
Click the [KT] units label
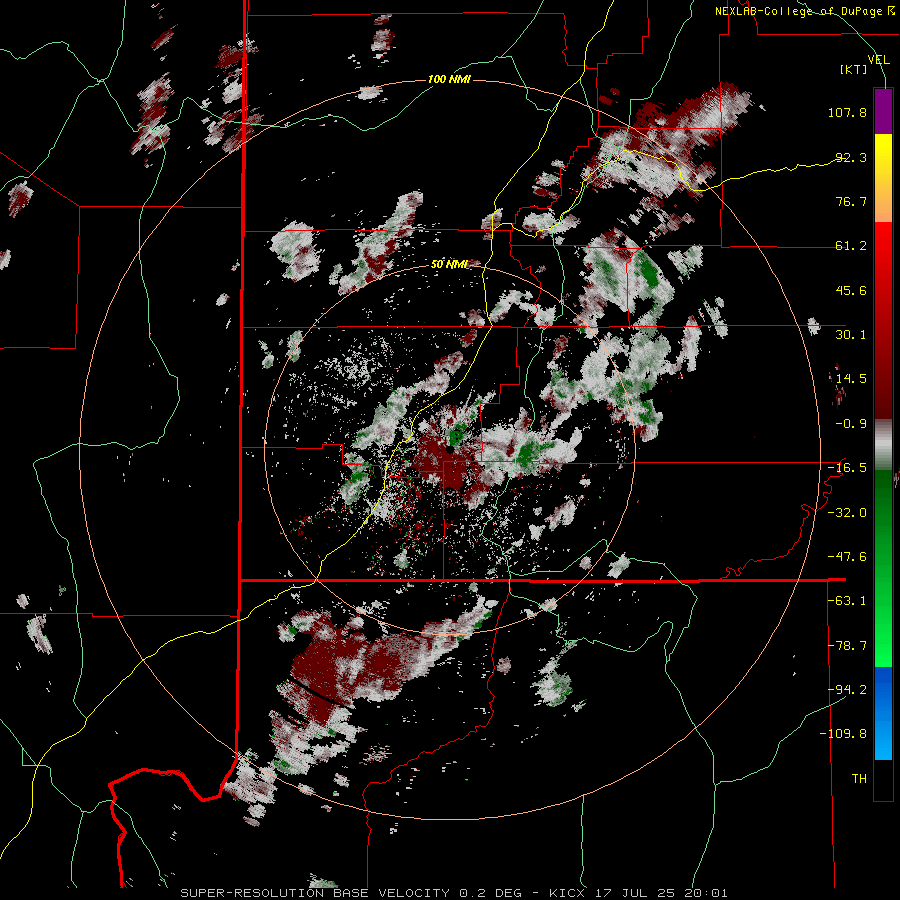coord(854,70)
